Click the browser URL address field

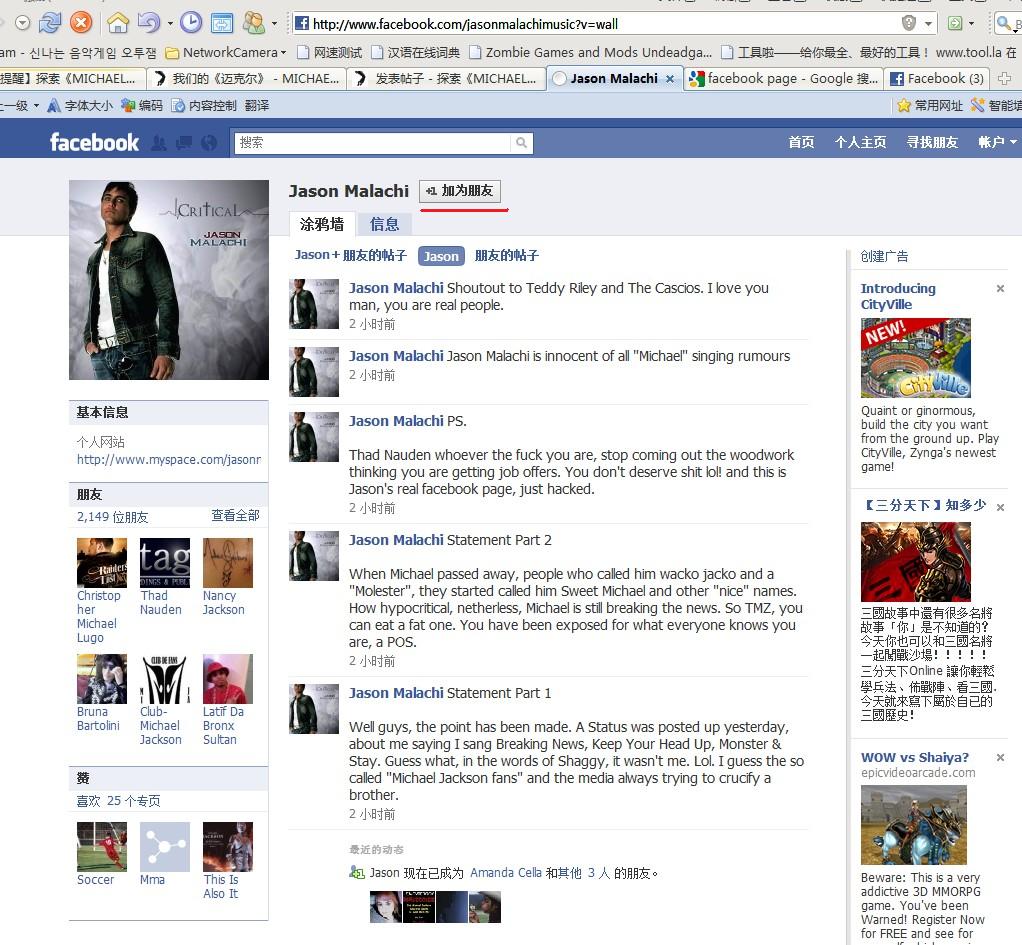603,24
